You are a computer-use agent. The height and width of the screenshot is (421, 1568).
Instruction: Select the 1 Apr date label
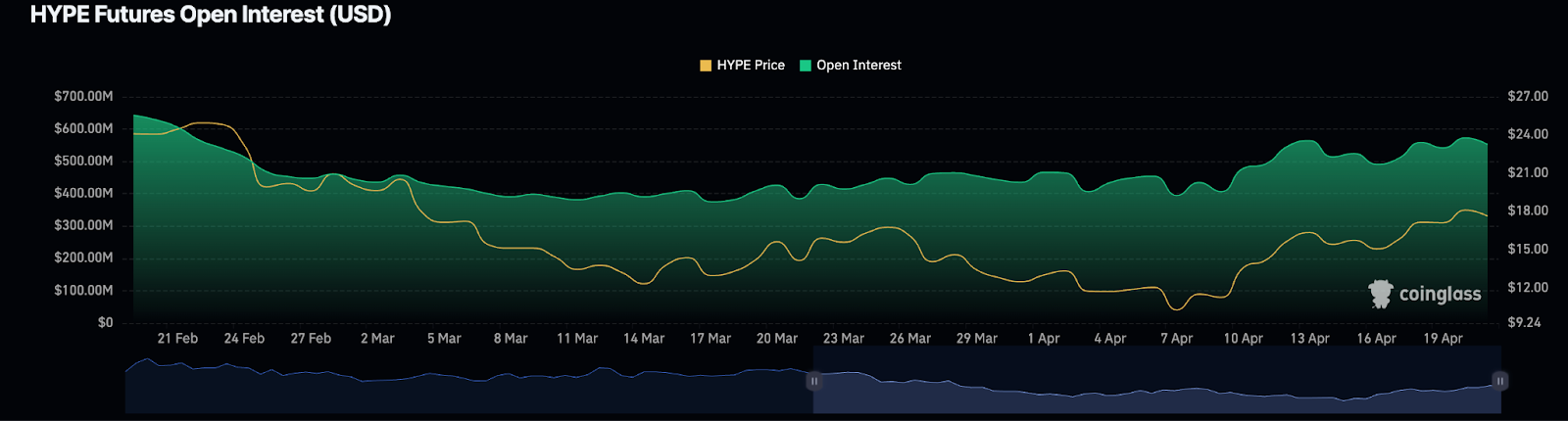pyautogui.click(x=1044, y=339)
